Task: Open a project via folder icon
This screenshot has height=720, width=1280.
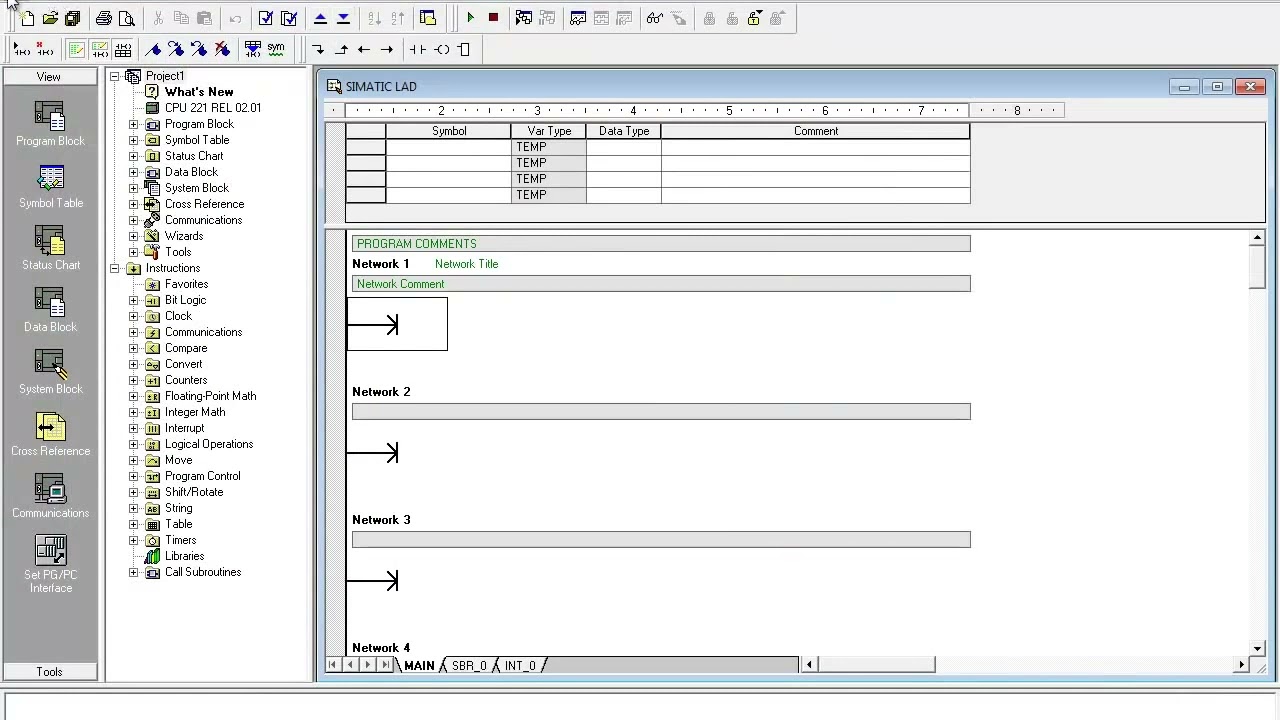Action: tap(50, 18)
